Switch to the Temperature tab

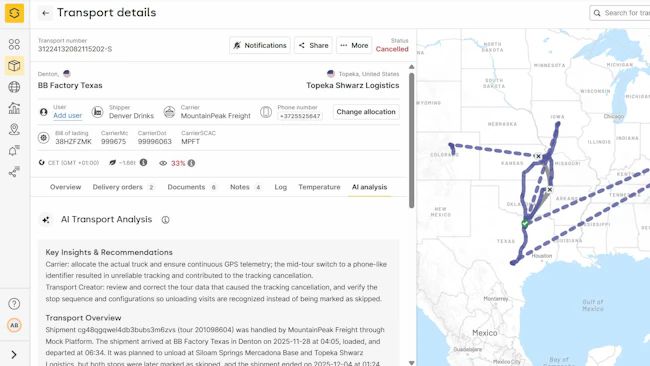pyautogui.click(x=319, y=187)
